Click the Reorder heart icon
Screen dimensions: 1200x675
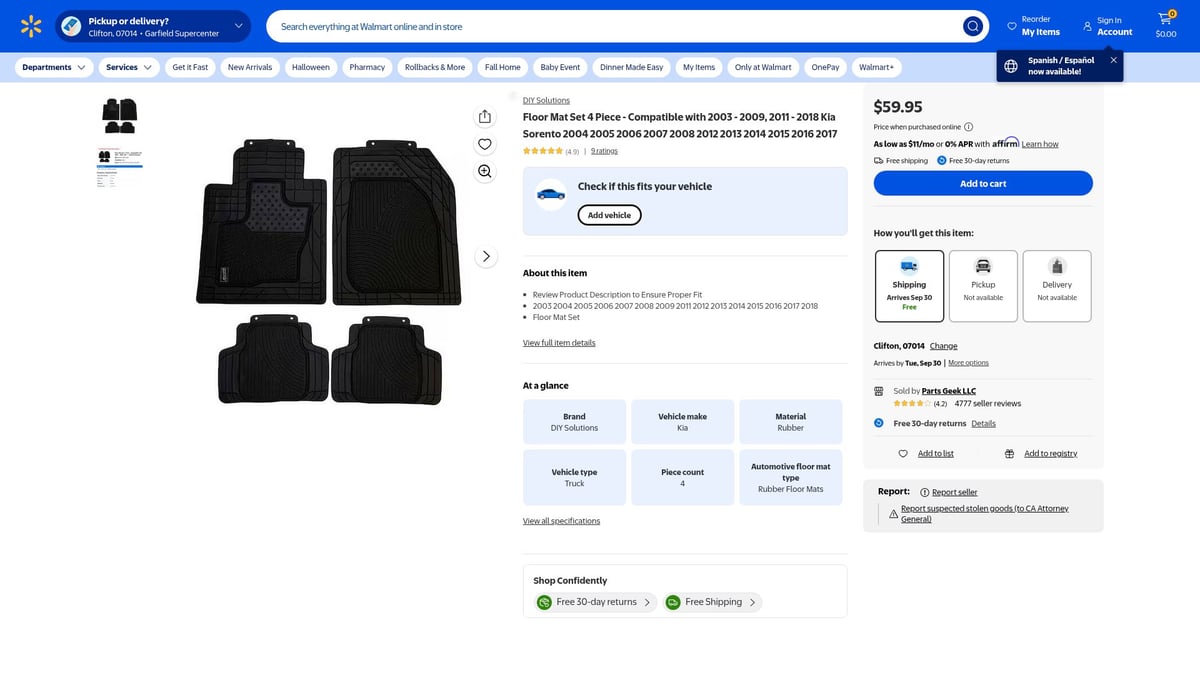[1012, 26]
